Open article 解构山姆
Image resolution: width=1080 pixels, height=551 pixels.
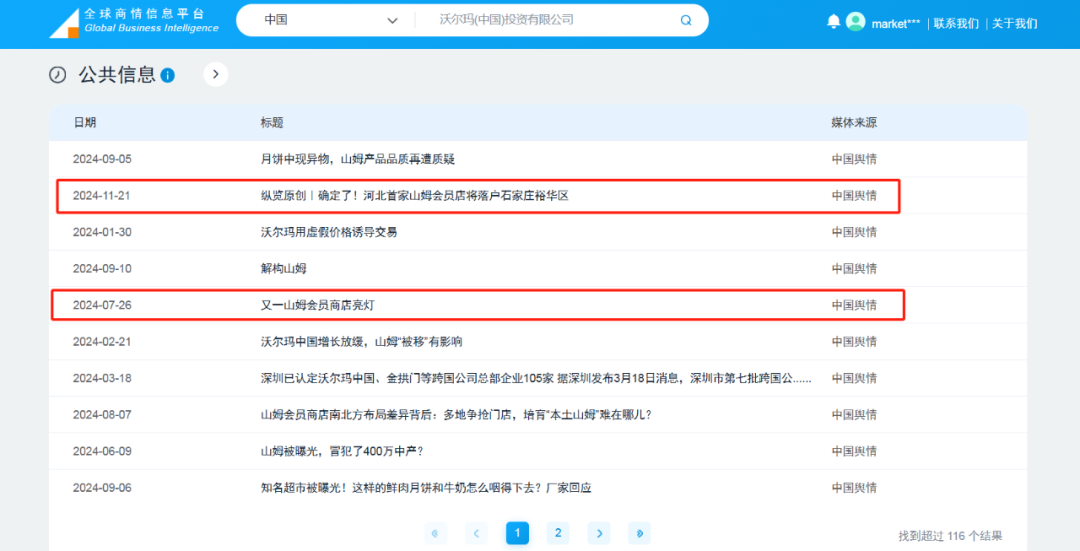click(283, 269)
